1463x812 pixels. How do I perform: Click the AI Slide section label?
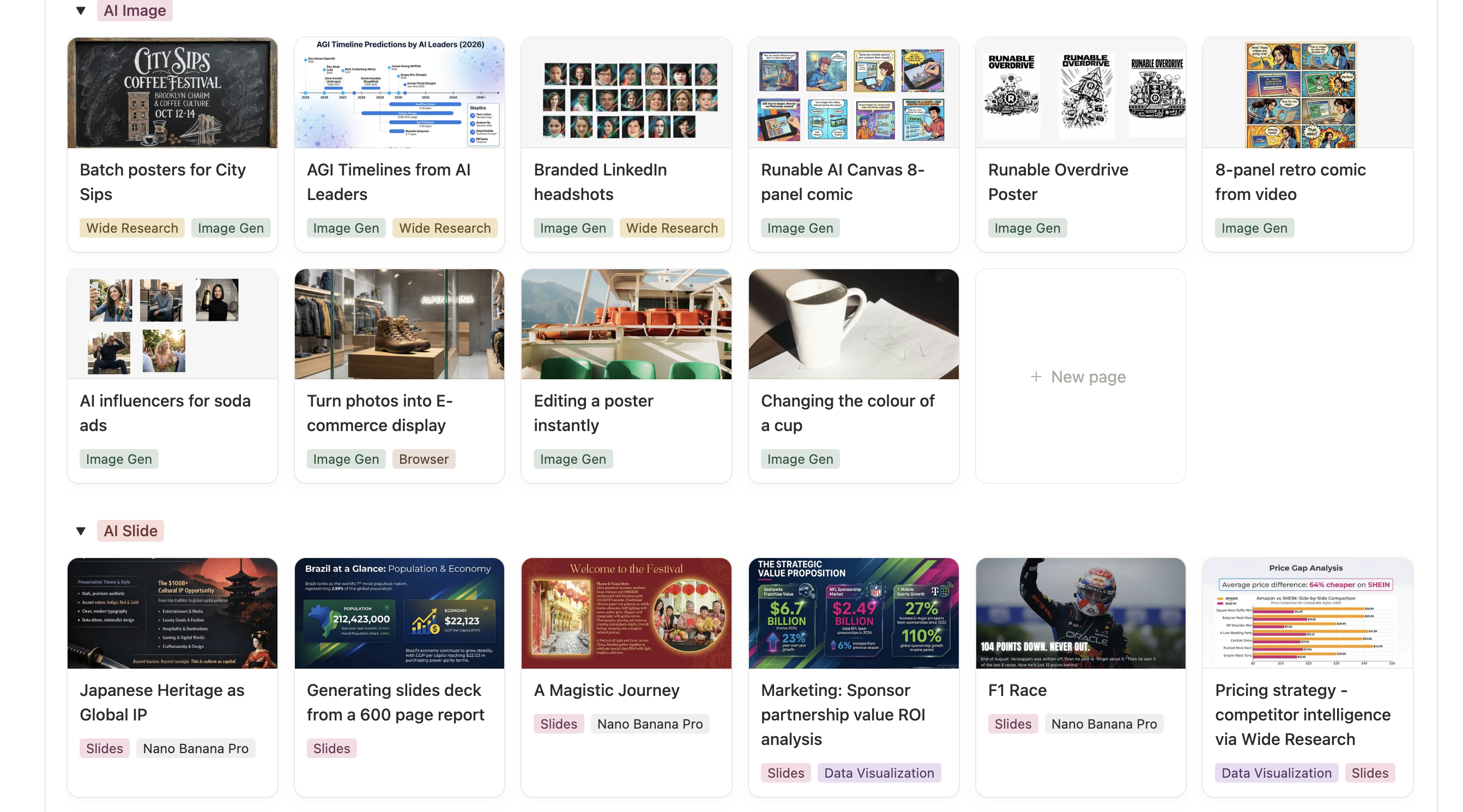[x=131, y=531]
